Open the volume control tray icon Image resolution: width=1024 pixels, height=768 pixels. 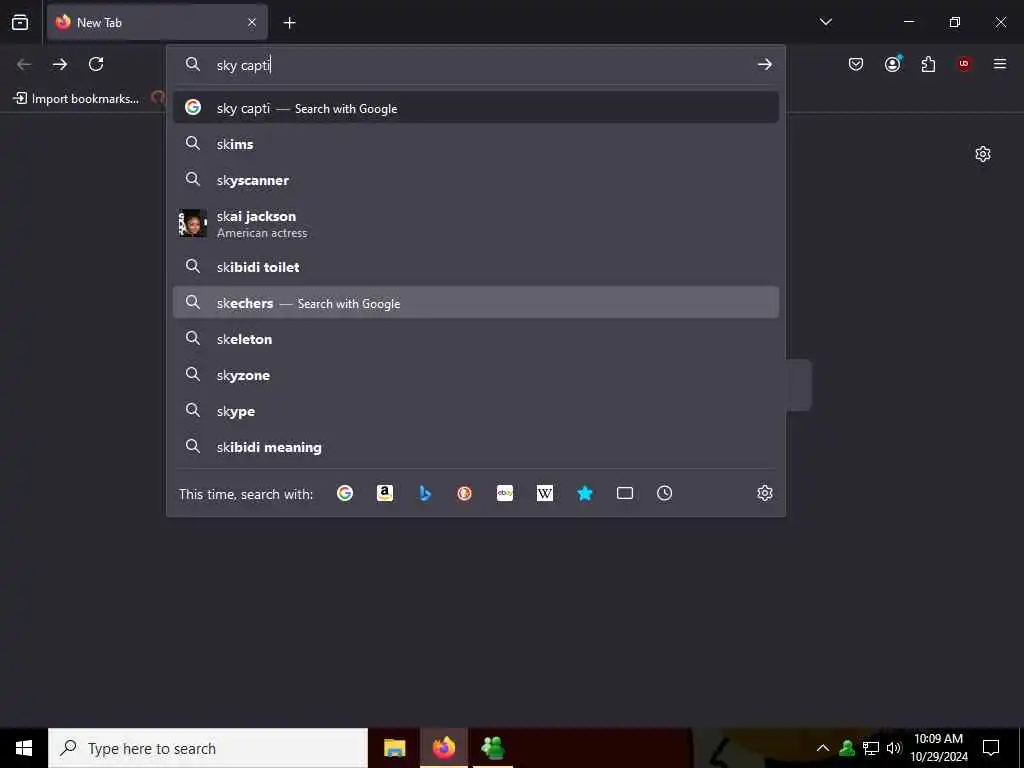893,748
